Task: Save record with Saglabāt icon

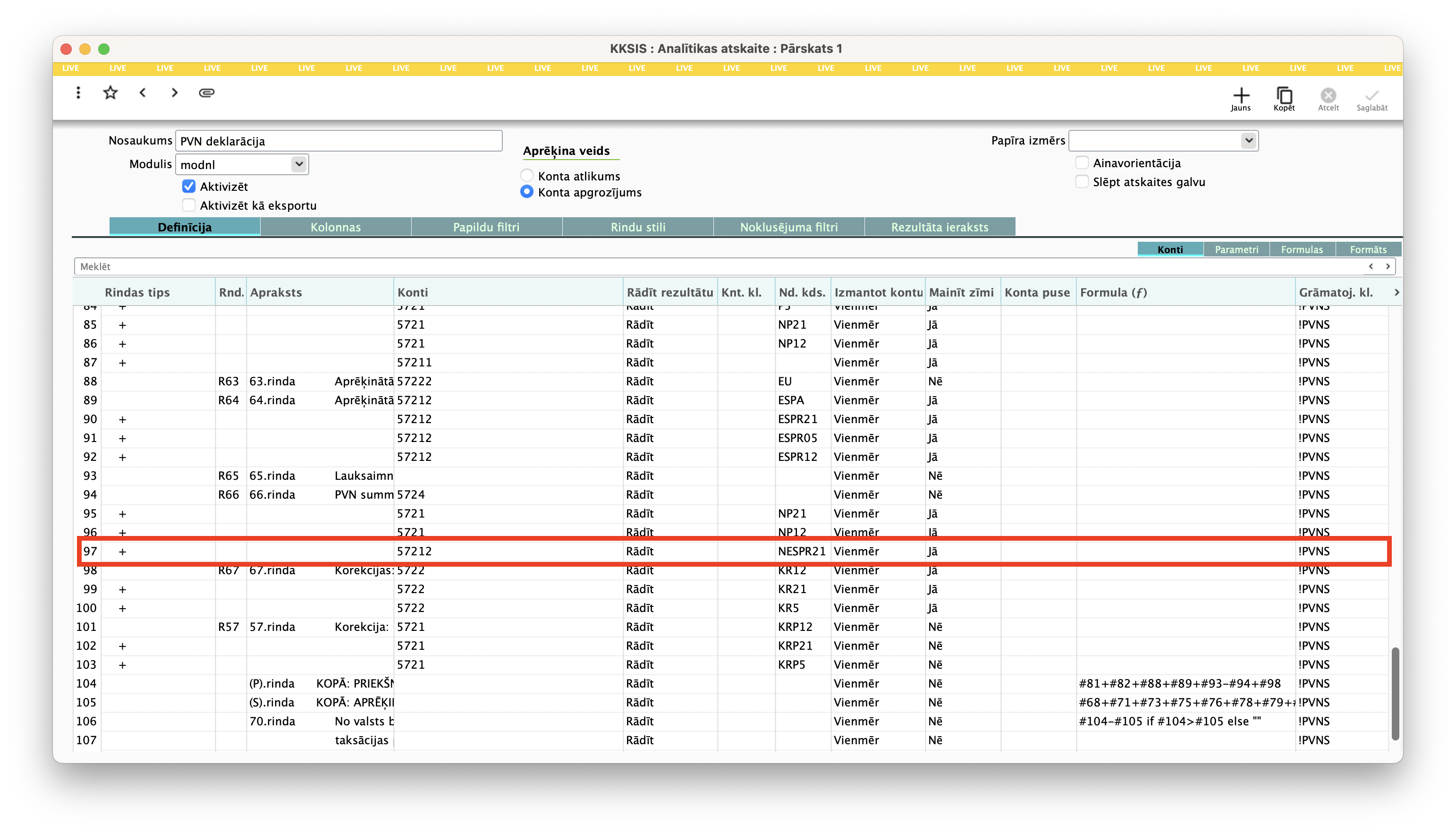Action: [1371, 99]
